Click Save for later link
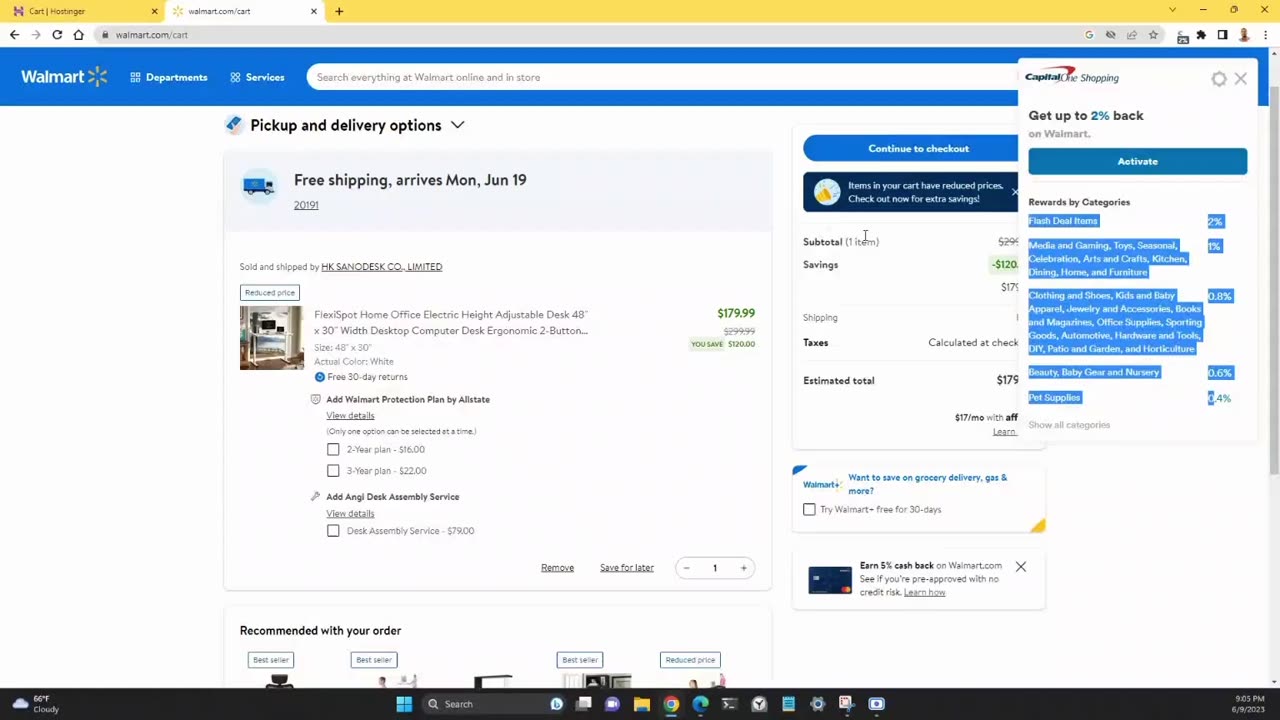This screenshot has width=1280, height=720. pyautogui.click(x=627, y=568)
